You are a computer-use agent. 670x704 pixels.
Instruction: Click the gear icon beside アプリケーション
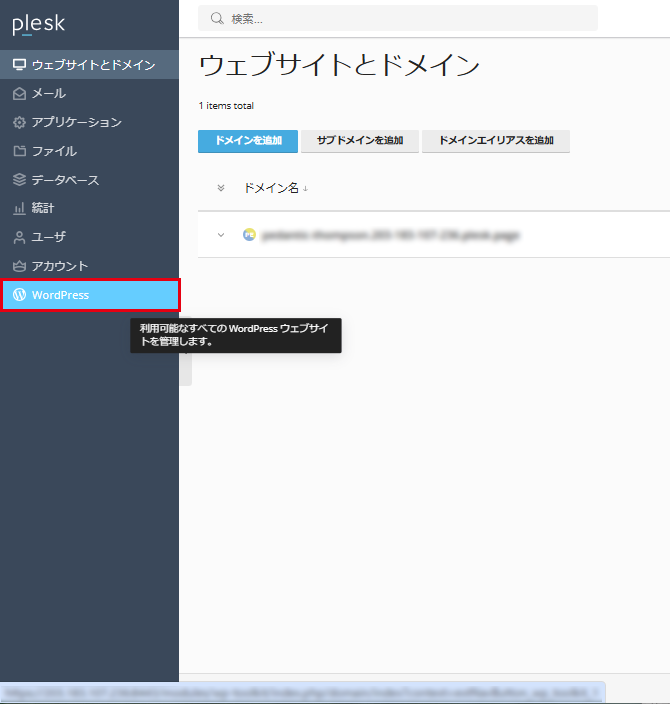tap(19, 122)
